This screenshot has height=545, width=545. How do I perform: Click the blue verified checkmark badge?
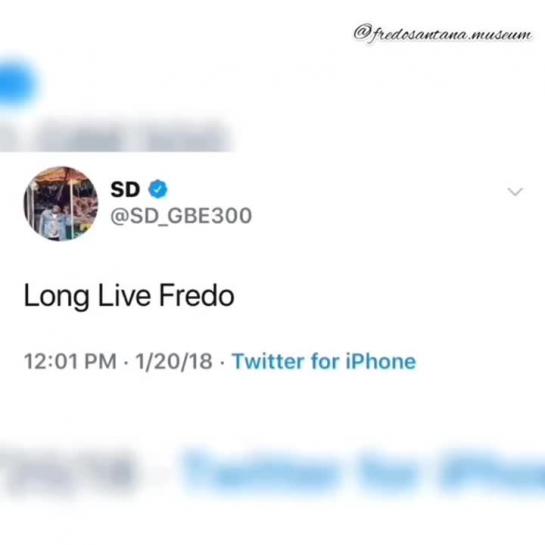[x=158, y=189]
